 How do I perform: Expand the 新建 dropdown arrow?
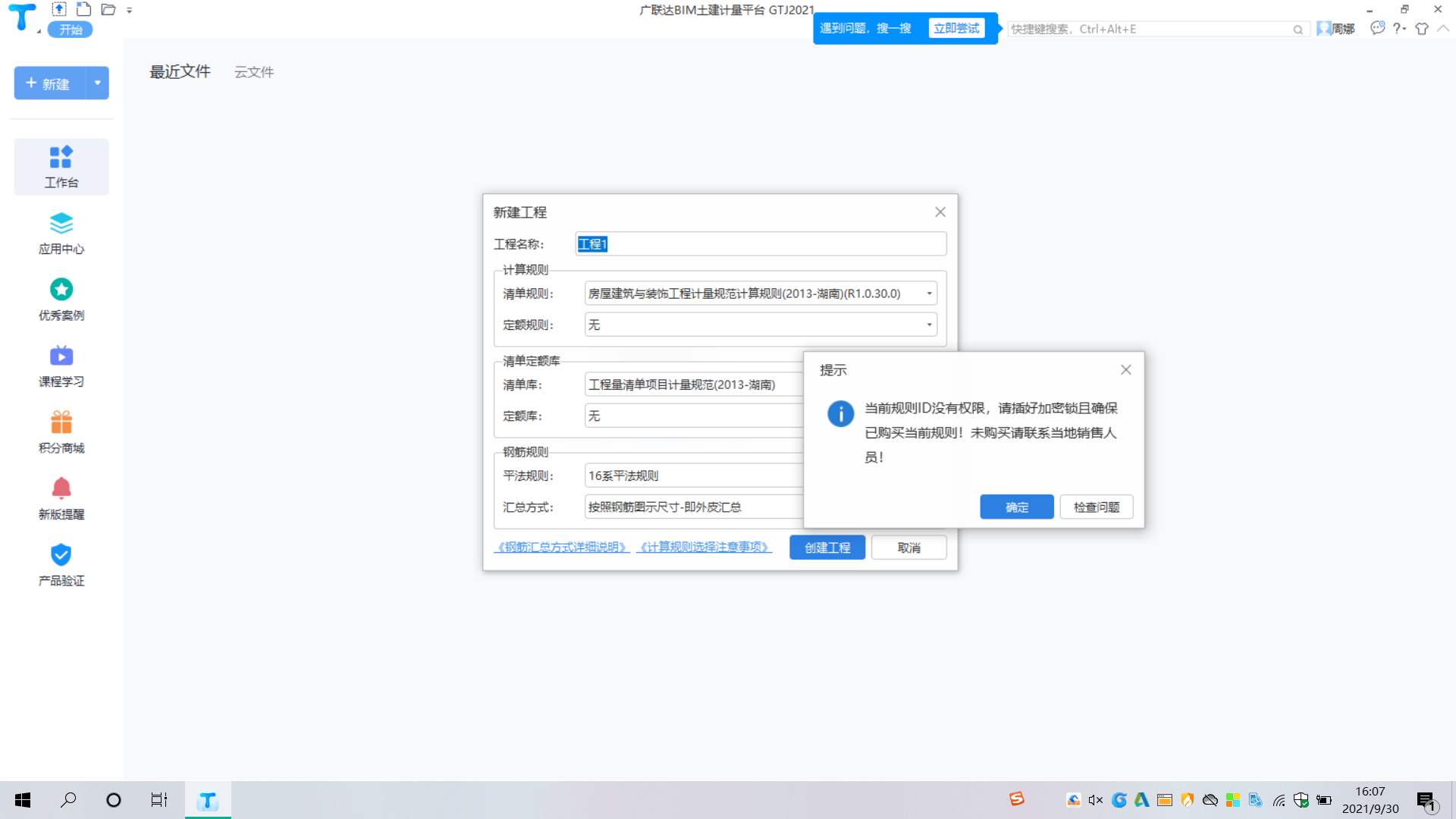(97, 83)
